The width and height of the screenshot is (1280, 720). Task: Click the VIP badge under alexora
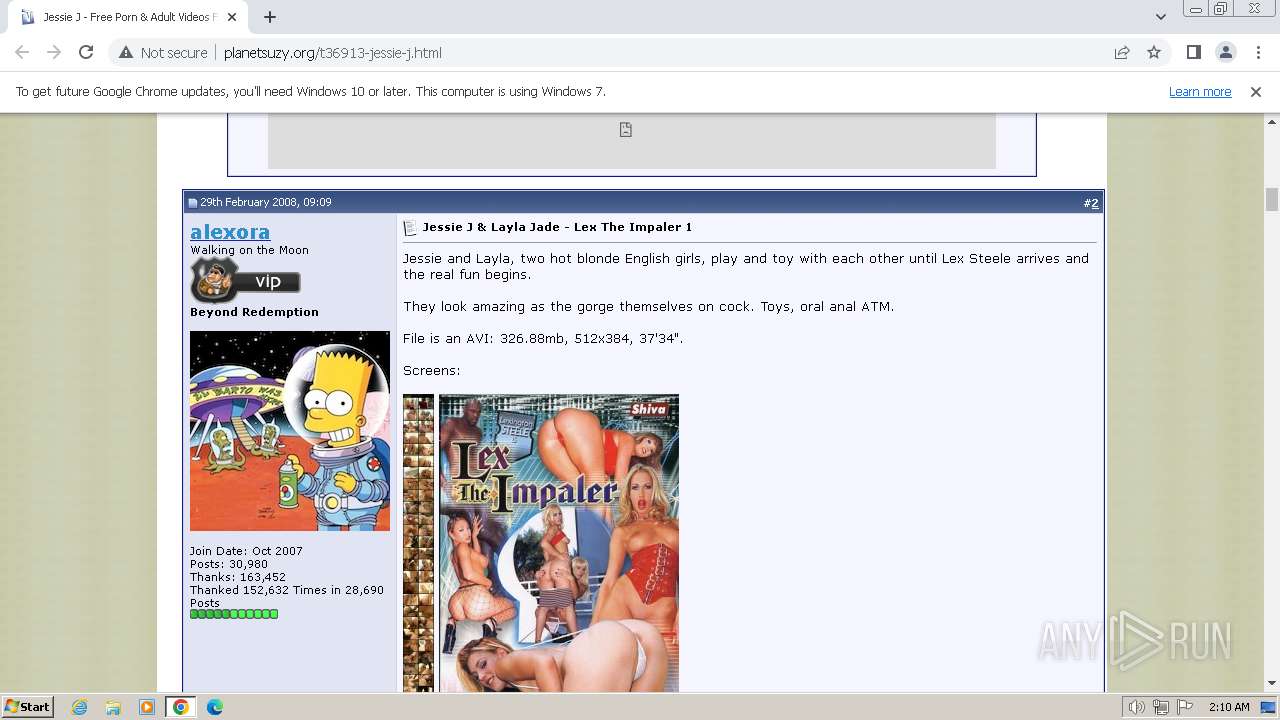point(245,280)
